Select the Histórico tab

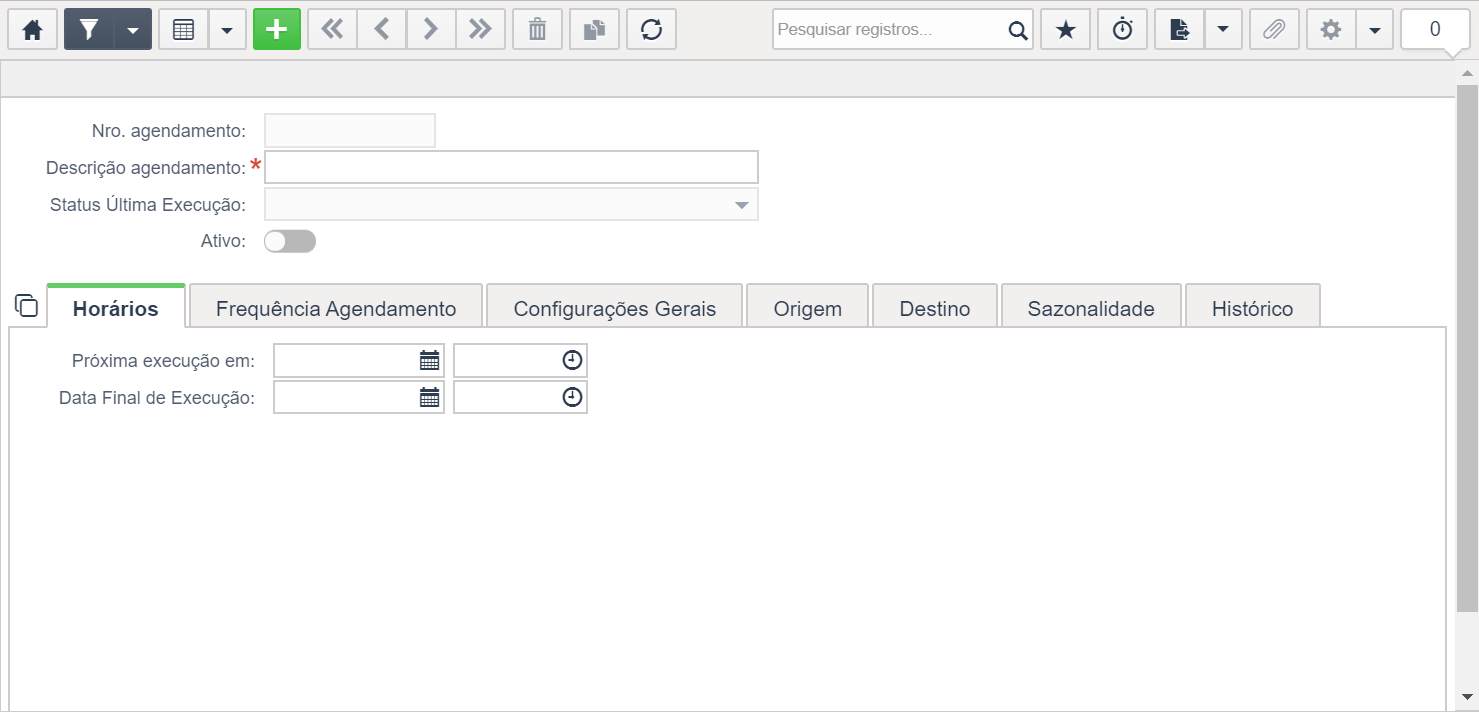tap(1252, 308)
